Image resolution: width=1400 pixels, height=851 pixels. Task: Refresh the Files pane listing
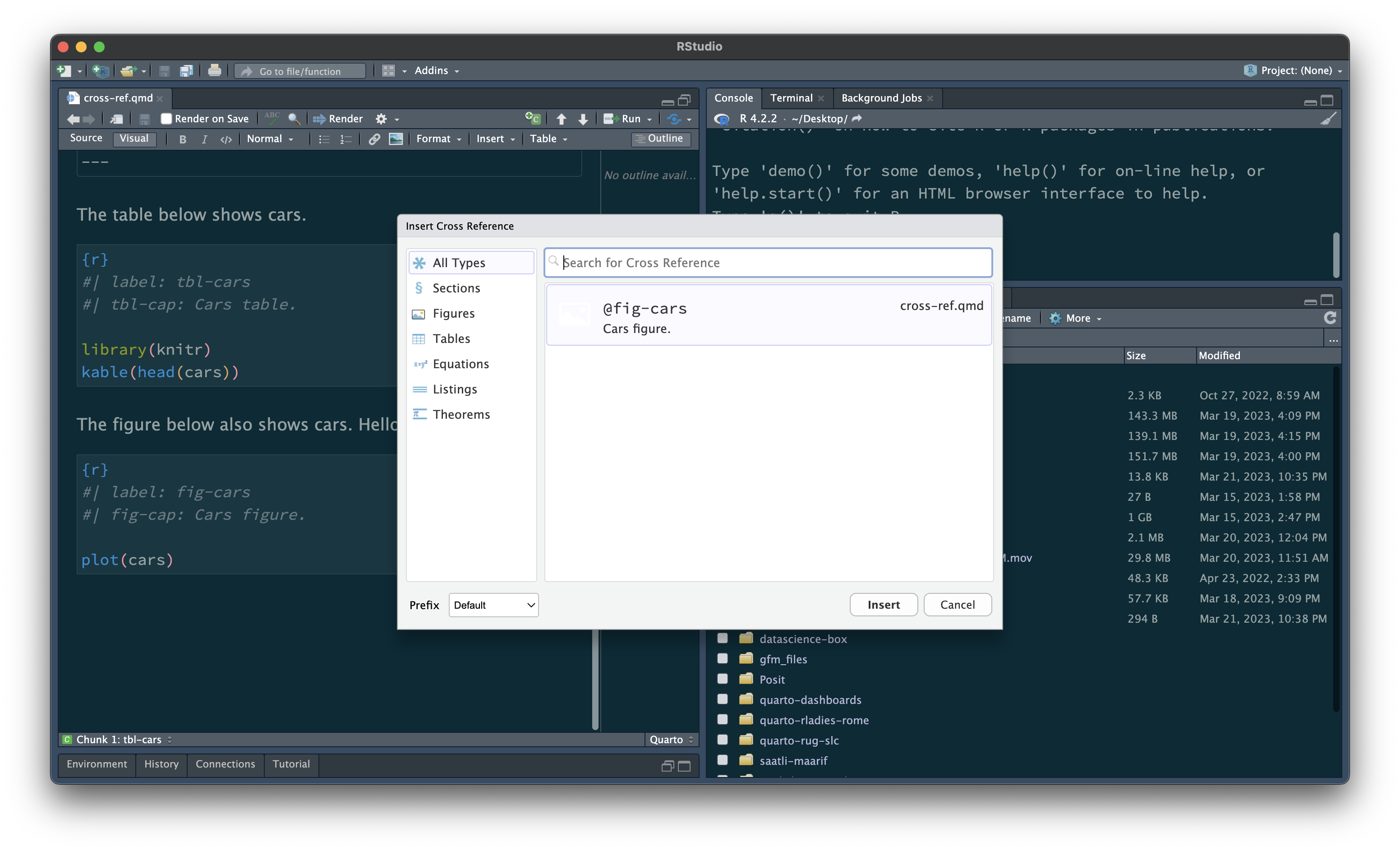(1330, 318)
